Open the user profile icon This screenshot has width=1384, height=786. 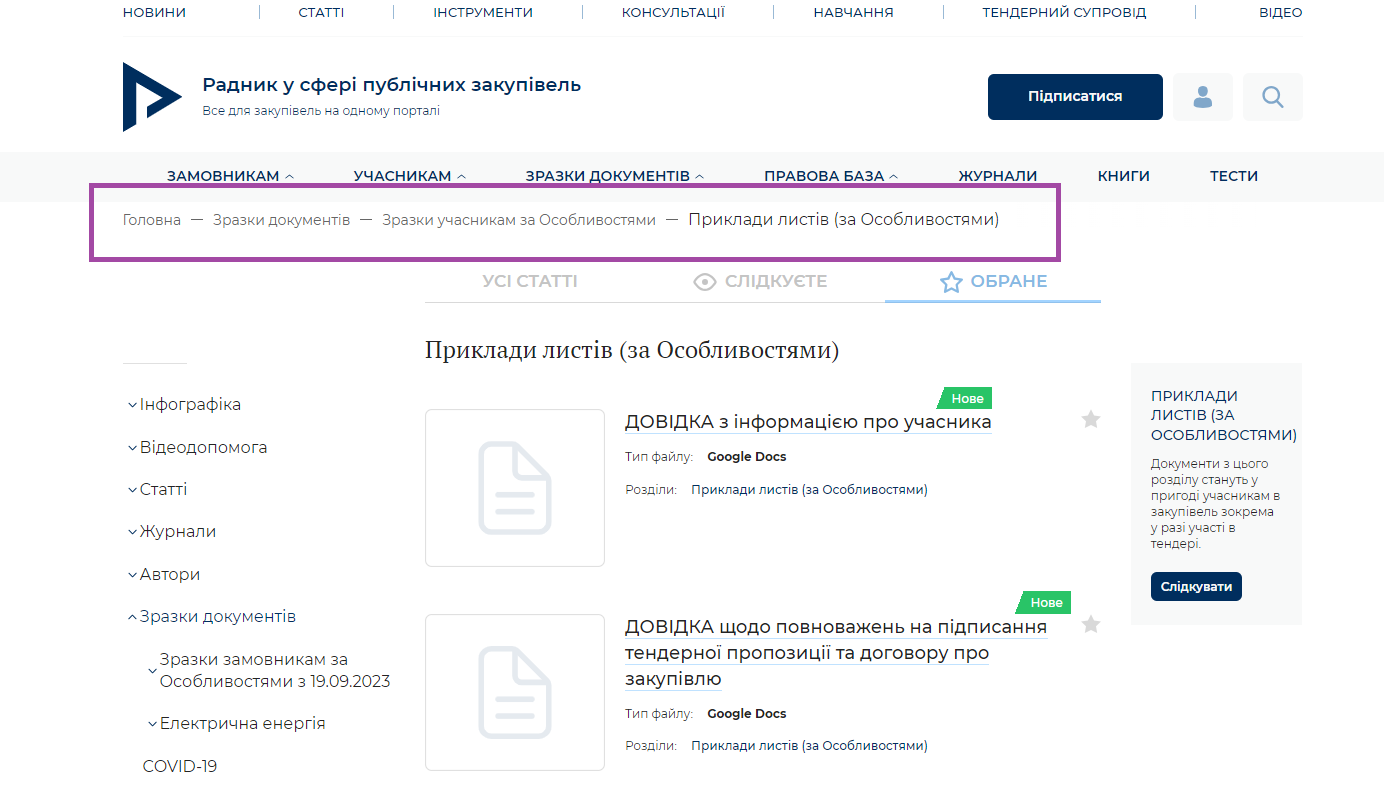pos(1203,97)
